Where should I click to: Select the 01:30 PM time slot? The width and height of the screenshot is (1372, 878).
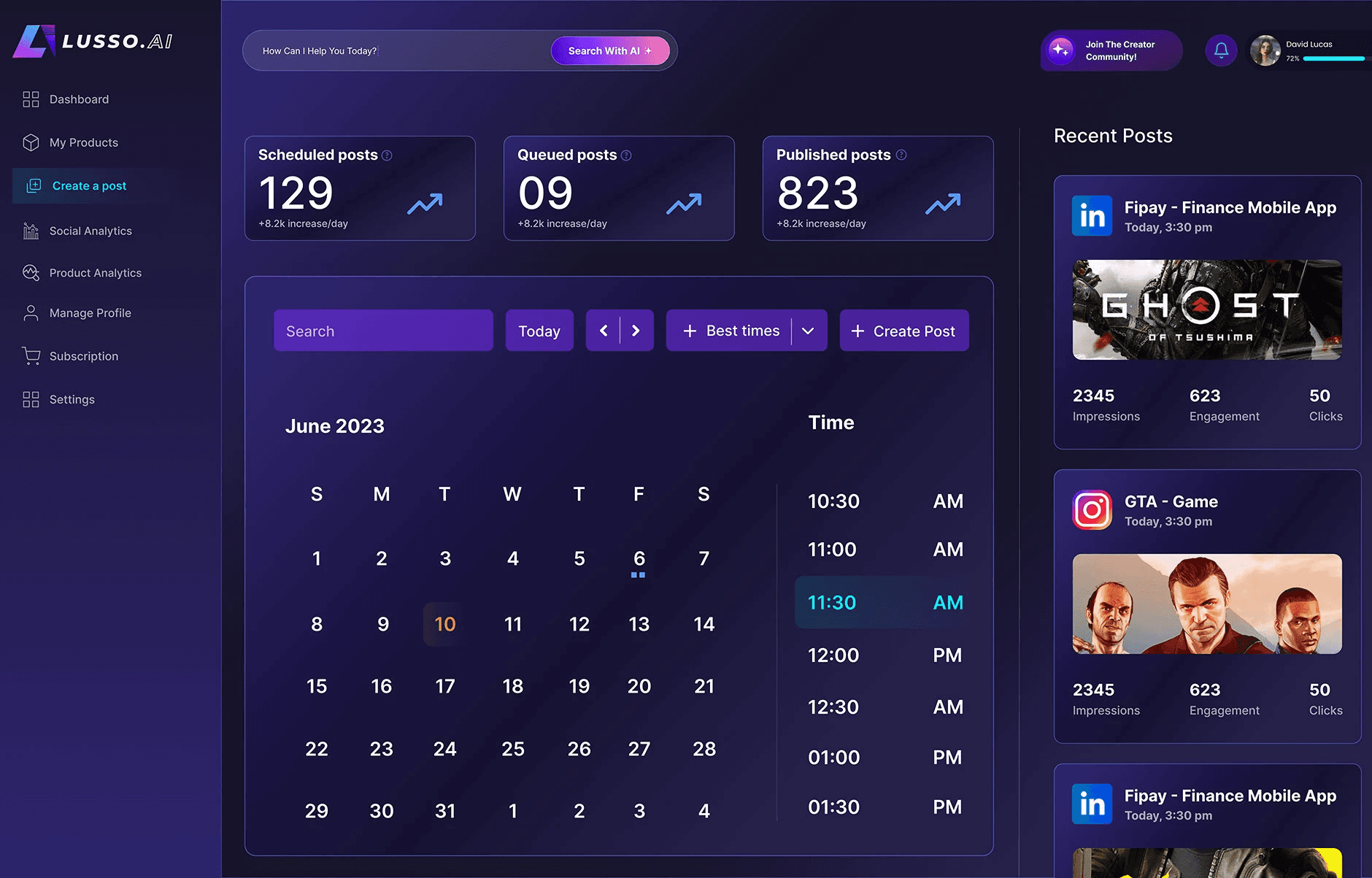(x=885, y=807)
